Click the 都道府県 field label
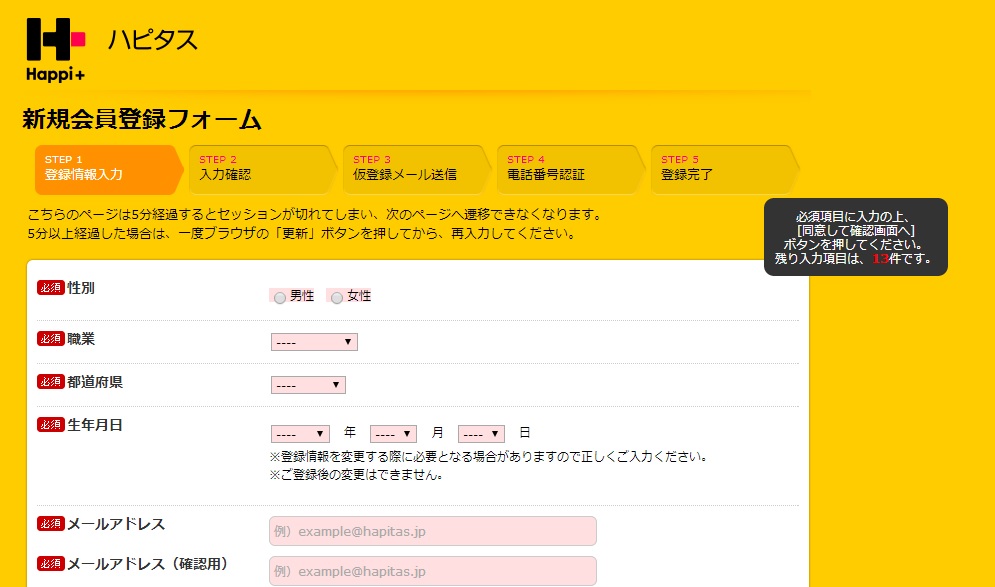This screenshot has height=587, width=995. [x=95, y=382]
